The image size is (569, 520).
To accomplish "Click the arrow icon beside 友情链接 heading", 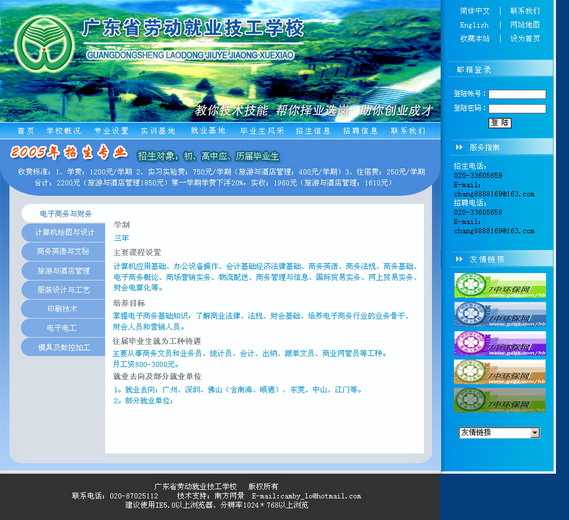I will click(459, 259).
